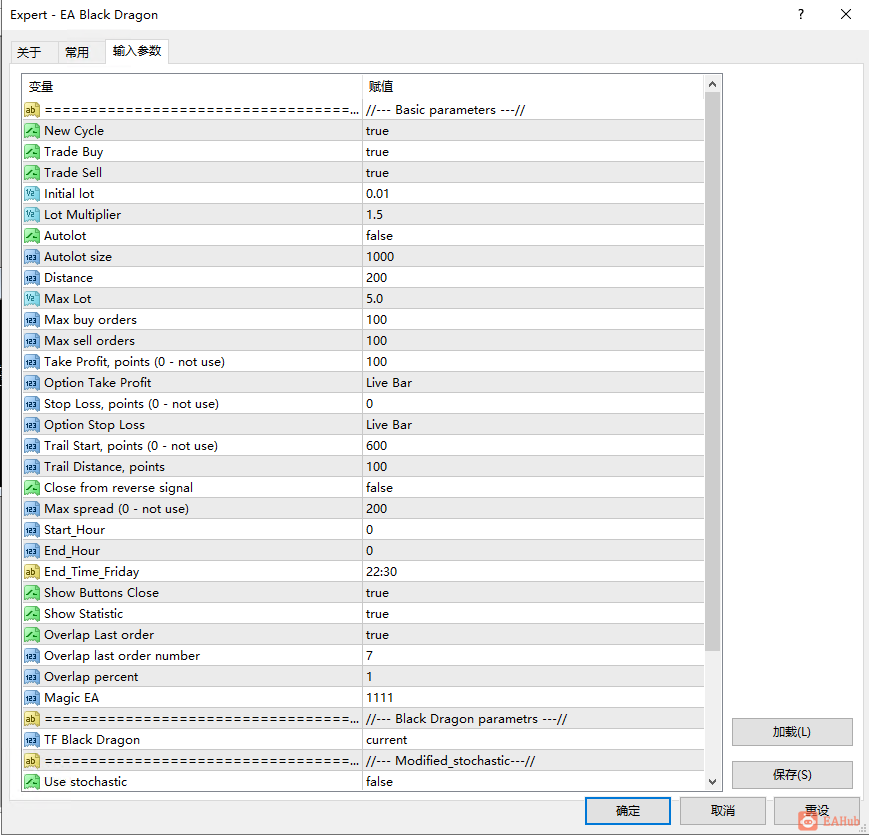Switch to the 关于 tab
This screenshot has width=869, height=836.
(x=34, y=53)
